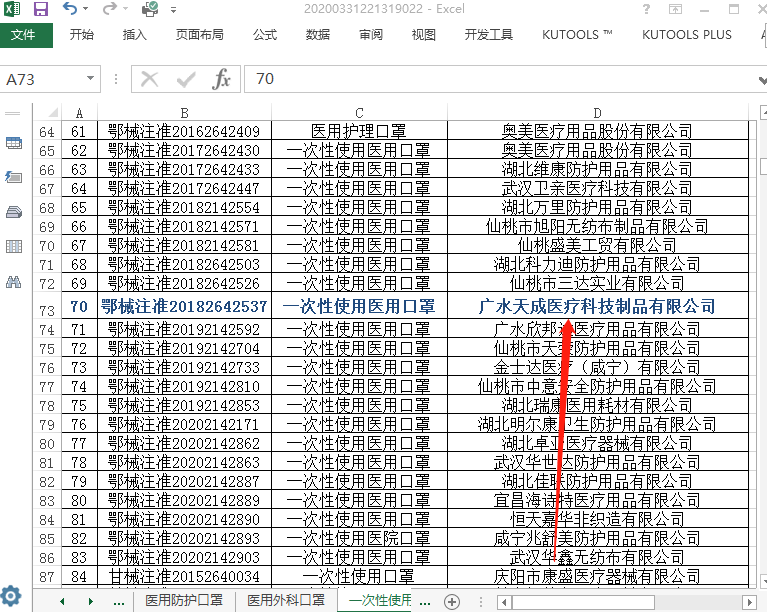
Task: Switch to the 开发工具 ribbon tab
Action: (x=489, y=35)
